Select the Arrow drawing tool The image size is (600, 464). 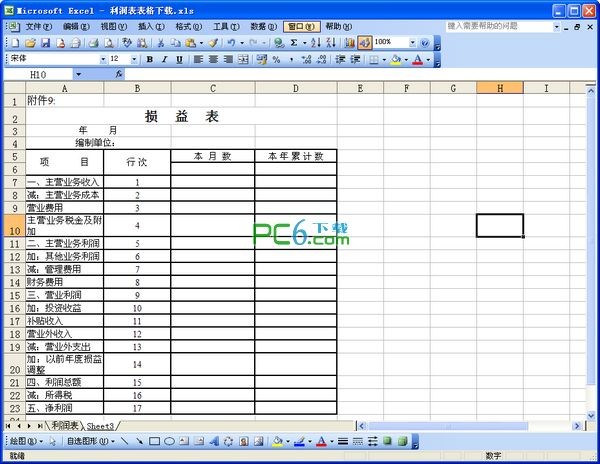pyautogui.click(x=139, y=441)
